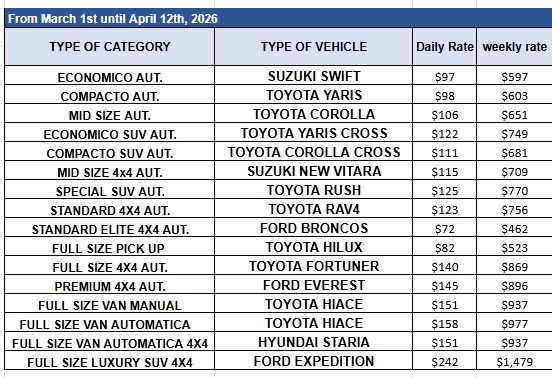552x377 pixels.
Task: Click the FORD EXPEDITION cell
Action: click(314, 361)
